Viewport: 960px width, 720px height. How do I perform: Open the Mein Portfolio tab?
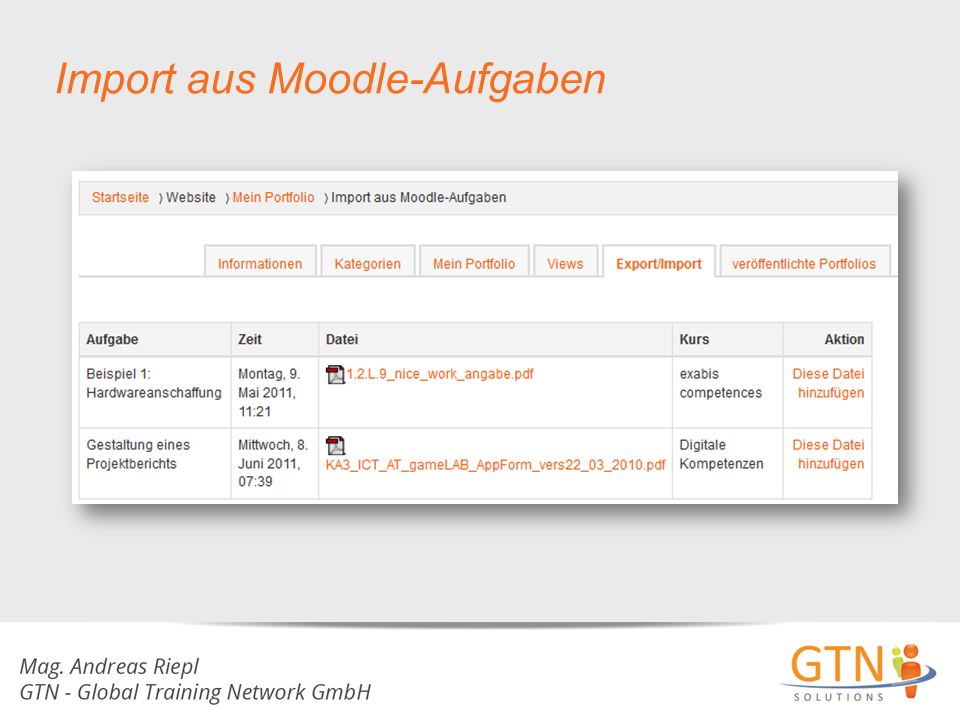click(x=474, y=263)
